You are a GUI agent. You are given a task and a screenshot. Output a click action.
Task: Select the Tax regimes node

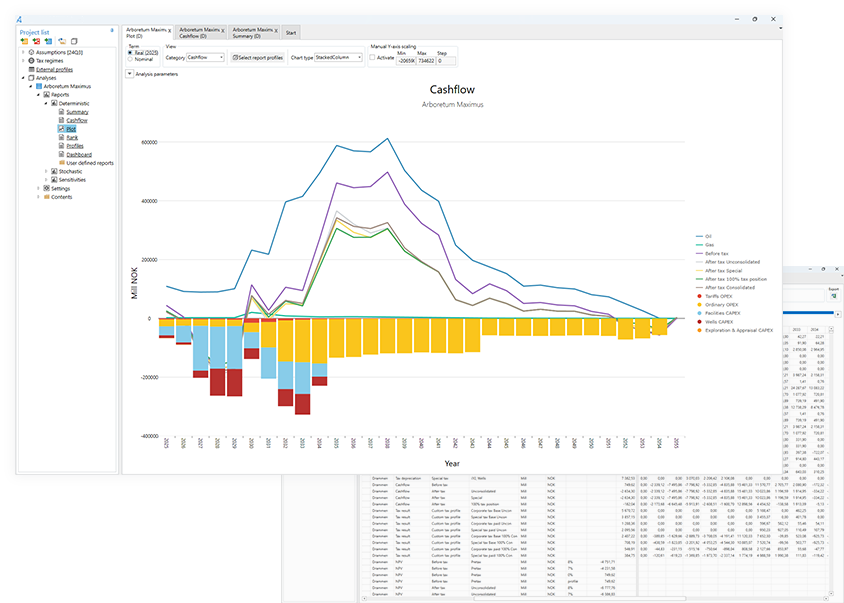50,60
